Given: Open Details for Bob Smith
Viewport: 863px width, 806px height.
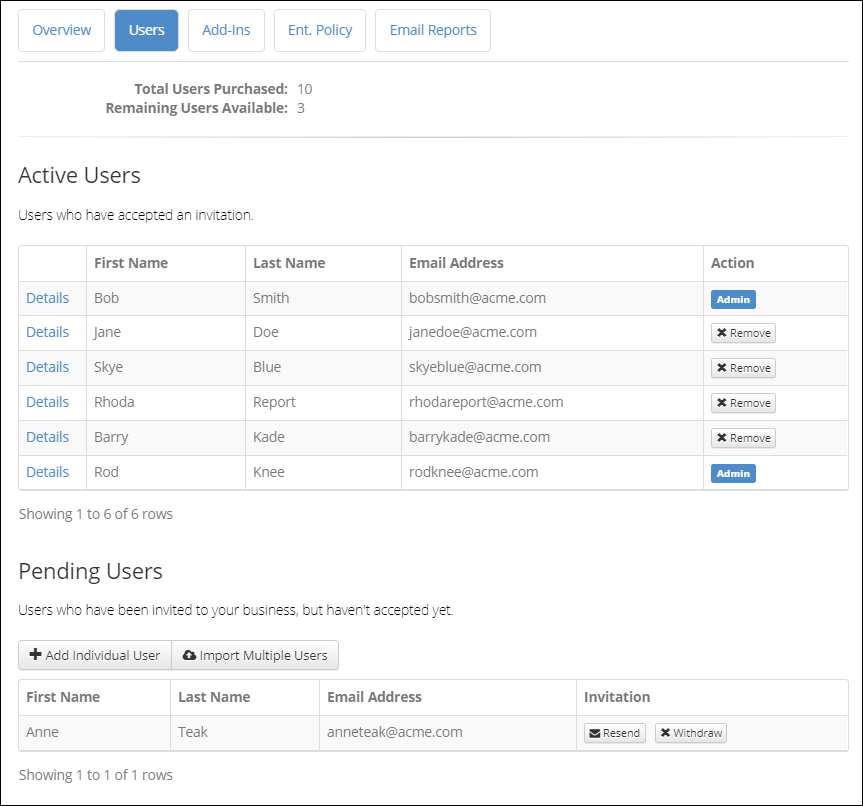Looking at the screenshot, I should coord(47,298).
